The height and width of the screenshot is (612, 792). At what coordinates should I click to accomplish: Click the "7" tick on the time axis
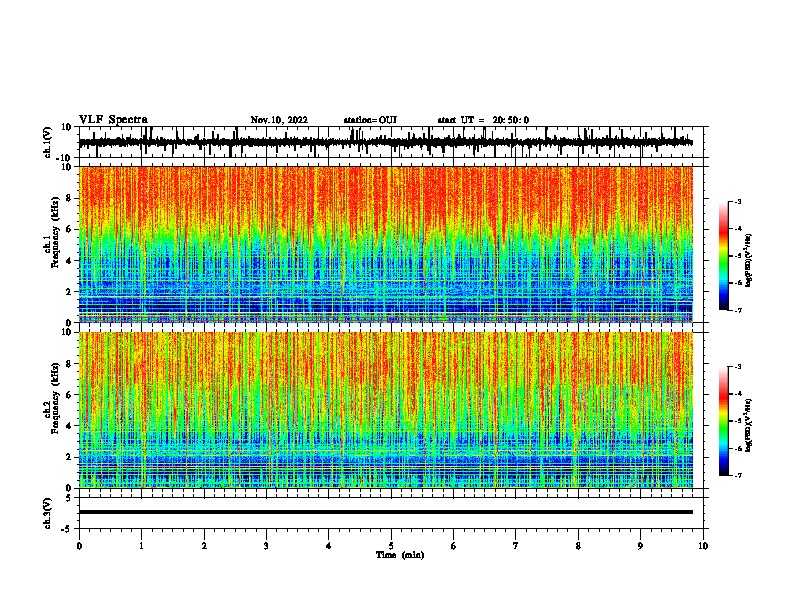pyautogui.click(x=516, y=546)
